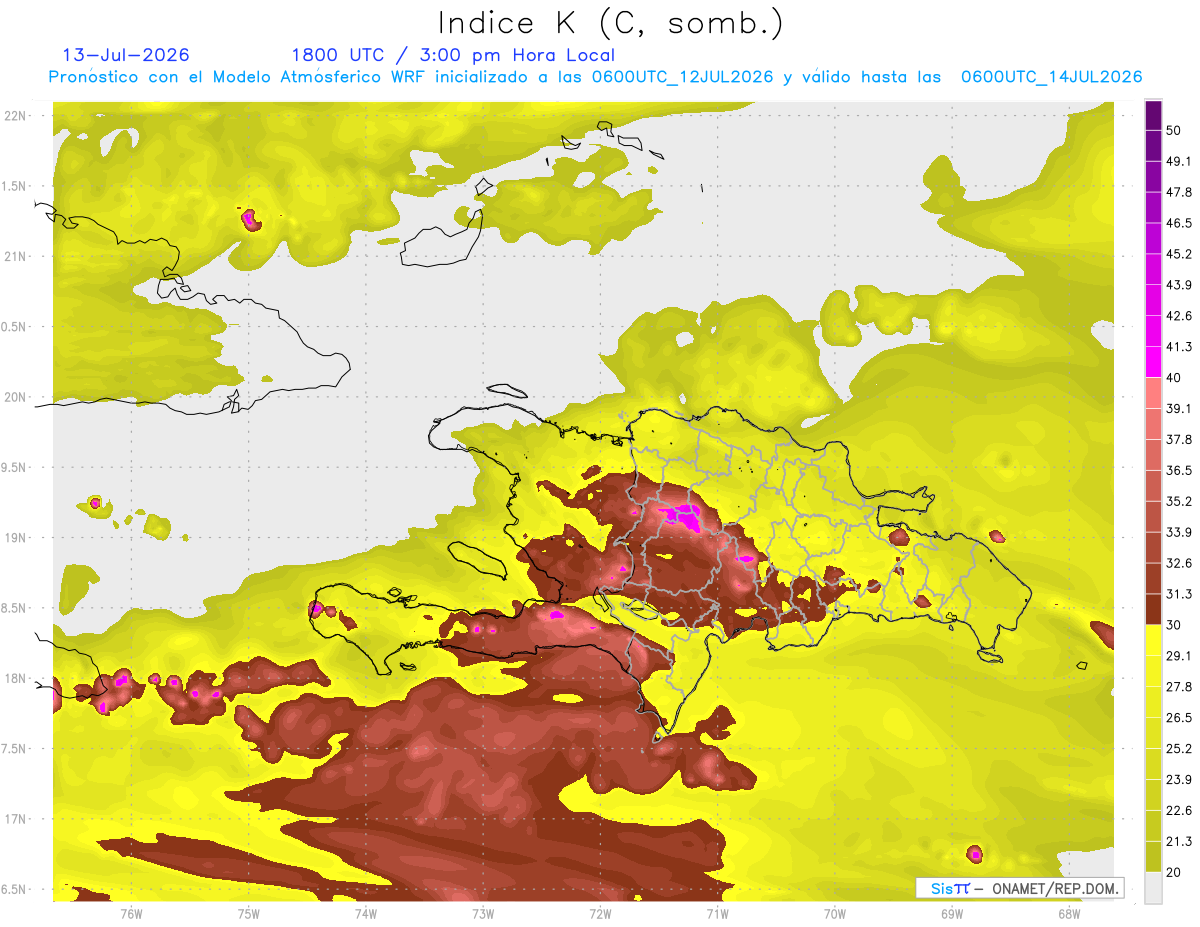The image size is (1200, 927).
Task: Click colorbar value '50'
Action: tap(1176, 130)
